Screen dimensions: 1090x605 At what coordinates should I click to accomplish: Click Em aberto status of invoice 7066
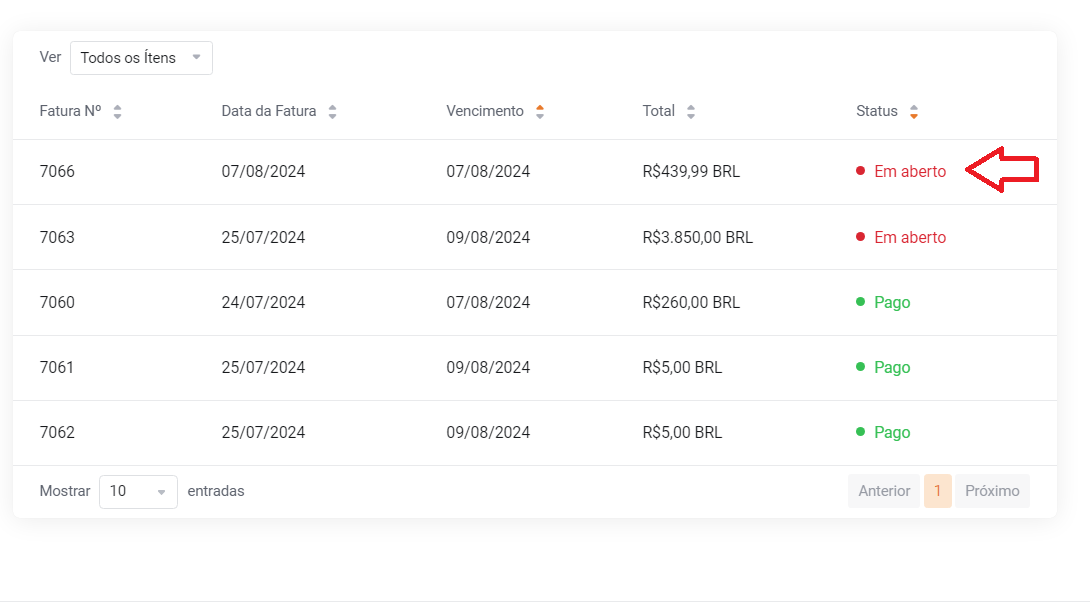point(909,171)
